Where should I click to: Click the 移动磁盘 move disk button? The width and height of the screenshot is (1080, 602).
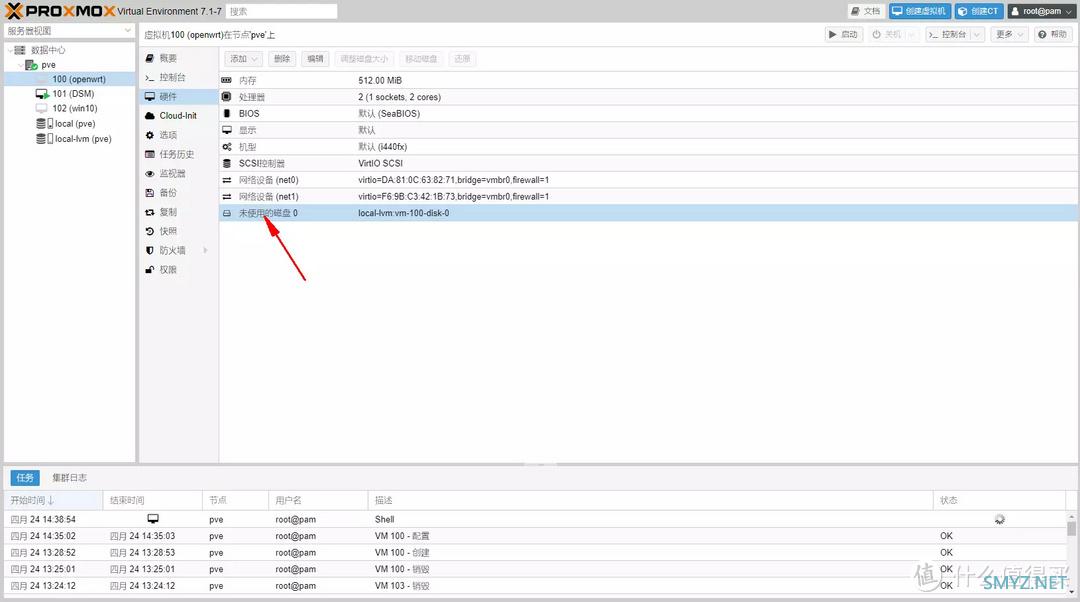421,59
